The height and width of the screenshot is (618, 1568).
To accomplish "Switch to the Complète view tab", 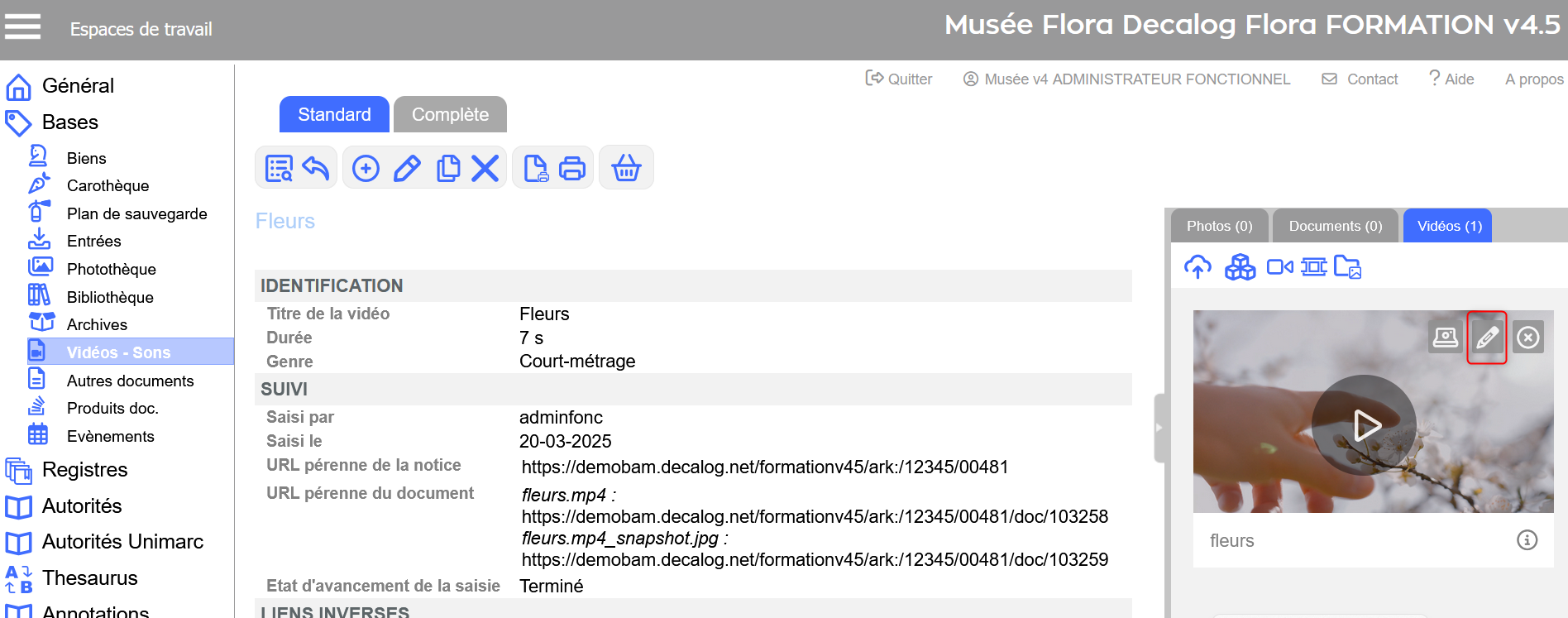I will (x=450, y=114).
